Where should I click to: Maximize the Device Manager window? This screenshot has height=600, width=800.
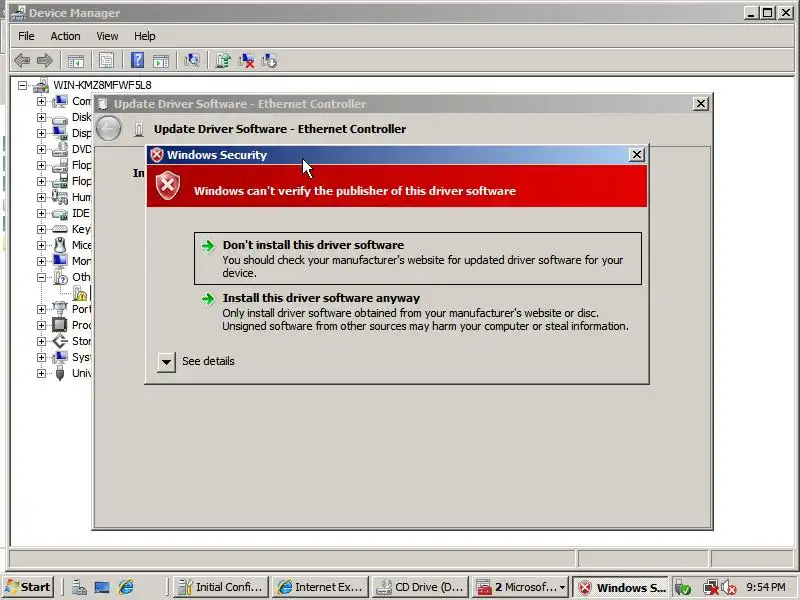pyautogui.click(x=767, y=13)
